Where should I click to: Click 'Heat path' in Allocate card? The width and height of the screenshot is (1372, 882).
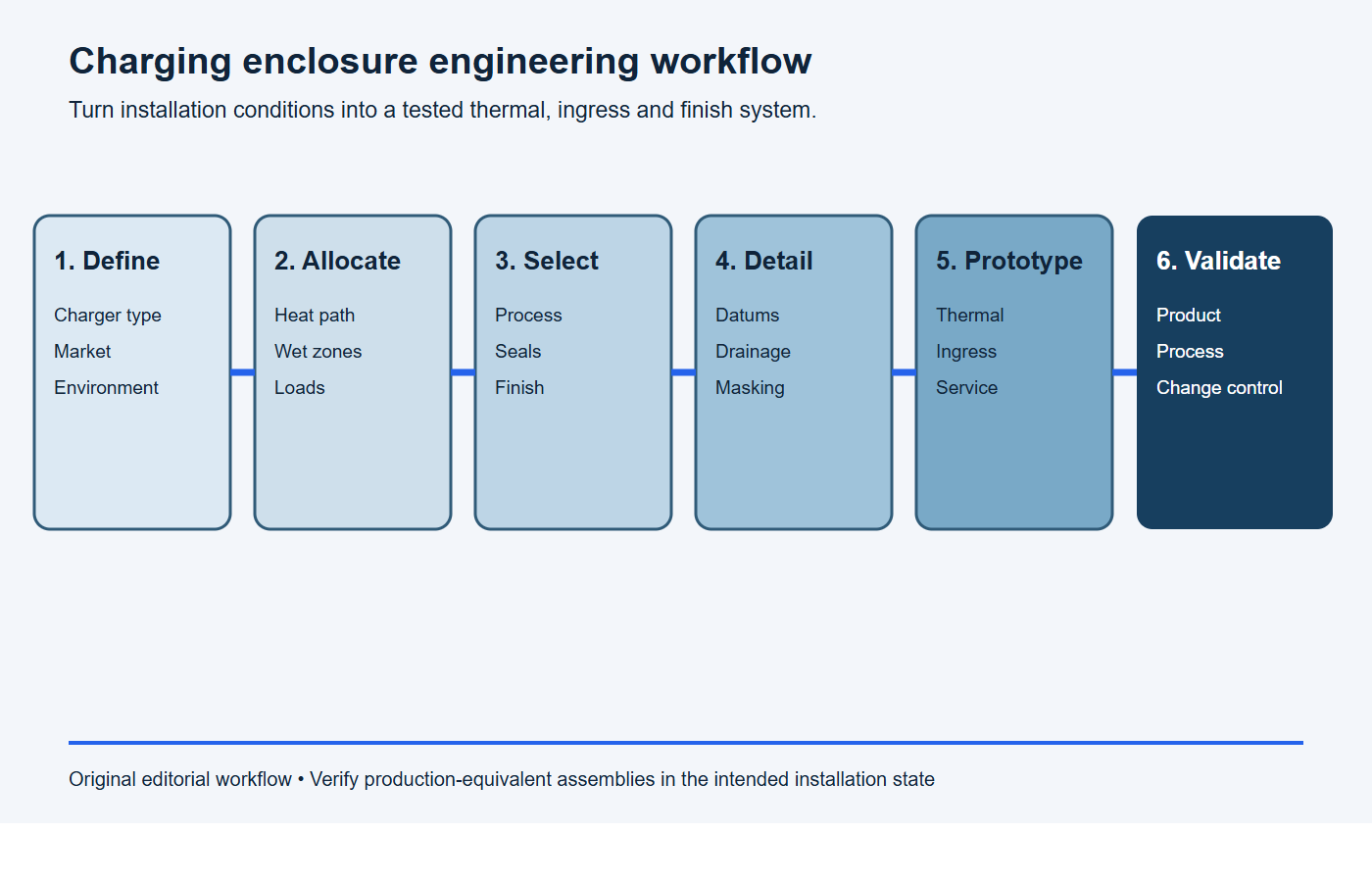click(x=315, y=316)
